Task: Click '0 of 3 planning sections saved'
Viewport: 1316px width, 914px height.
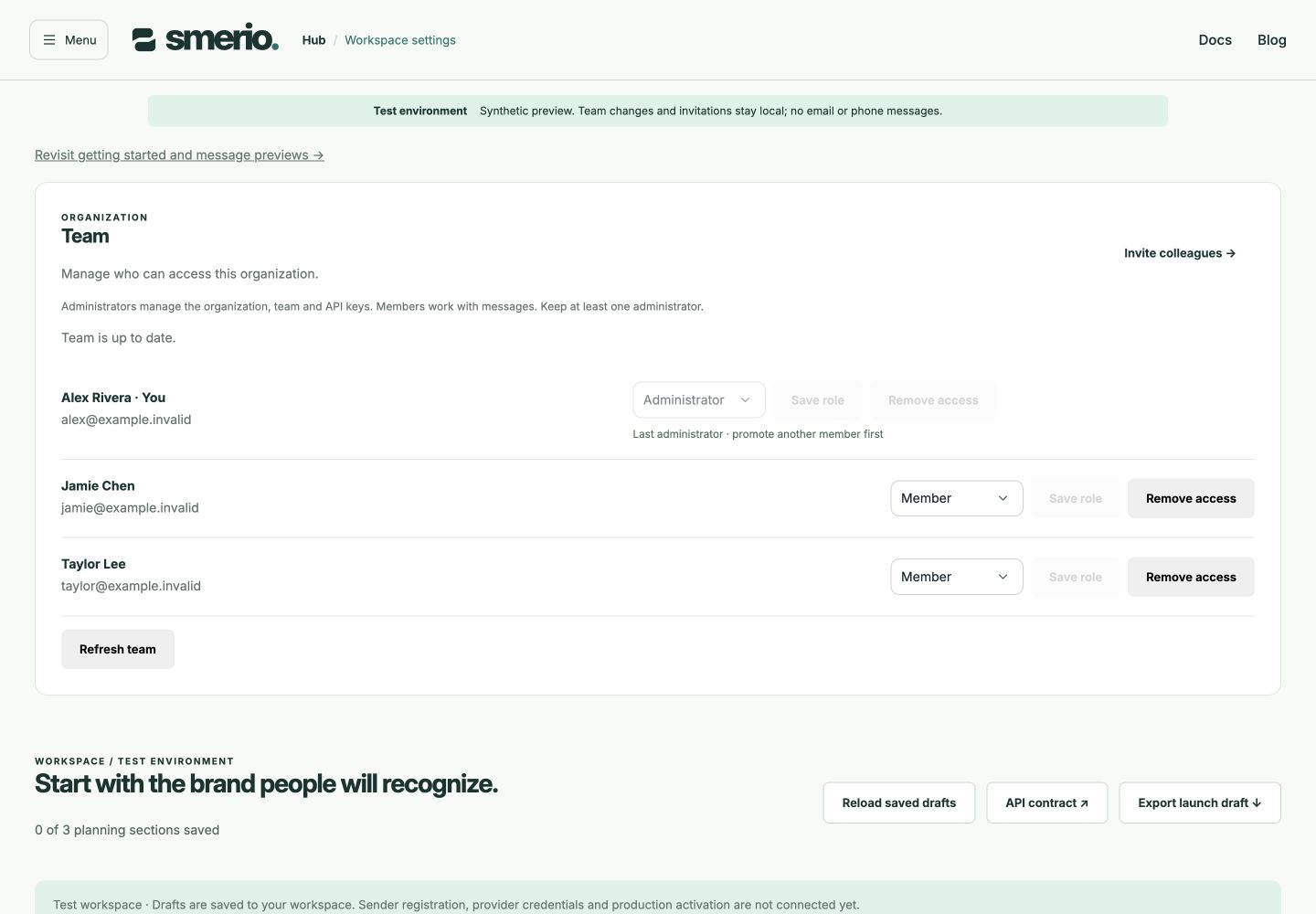Action: click(x=127, y=830)
